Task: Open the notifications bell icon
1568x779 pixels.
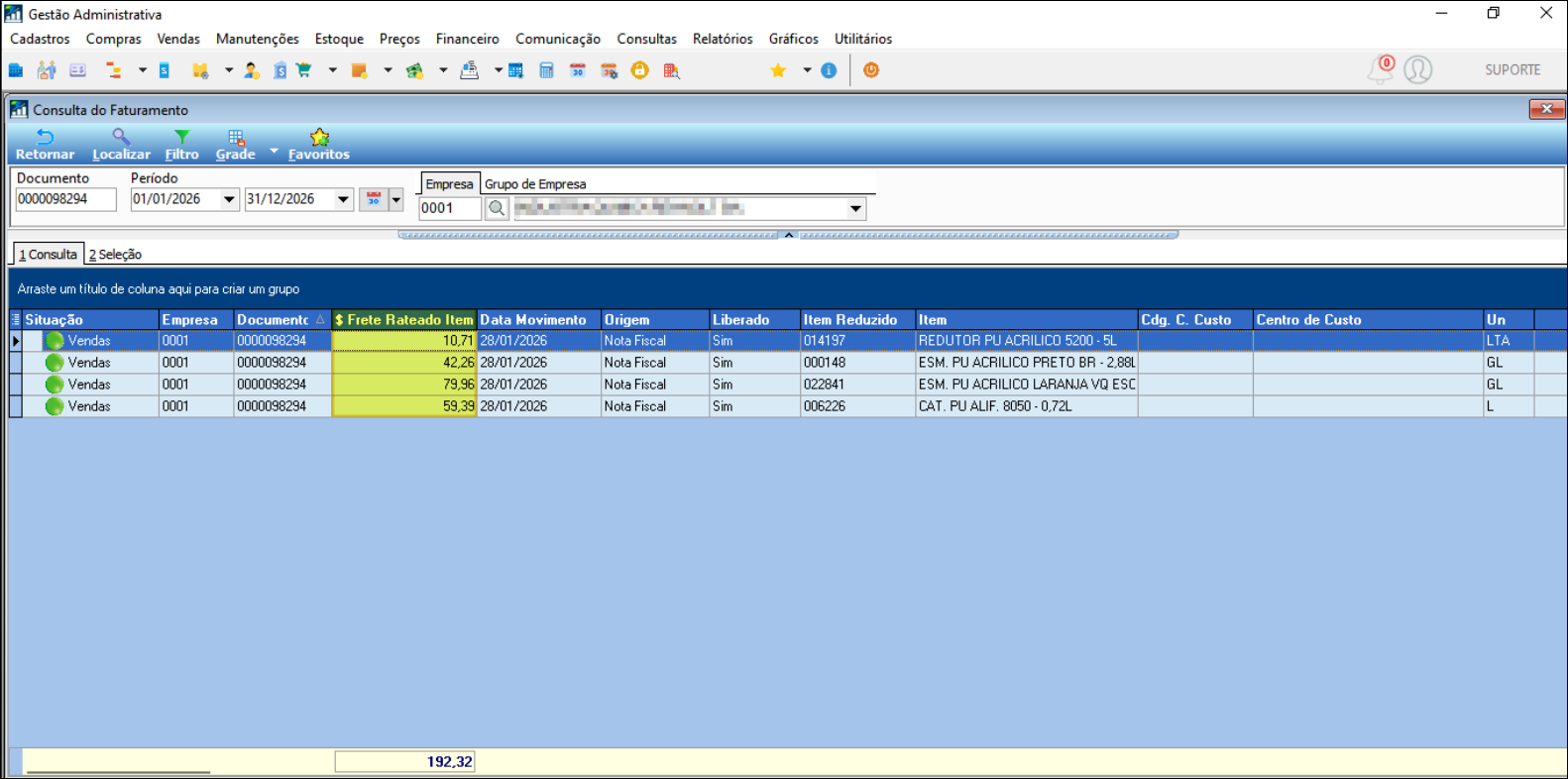Action: 1381,70
